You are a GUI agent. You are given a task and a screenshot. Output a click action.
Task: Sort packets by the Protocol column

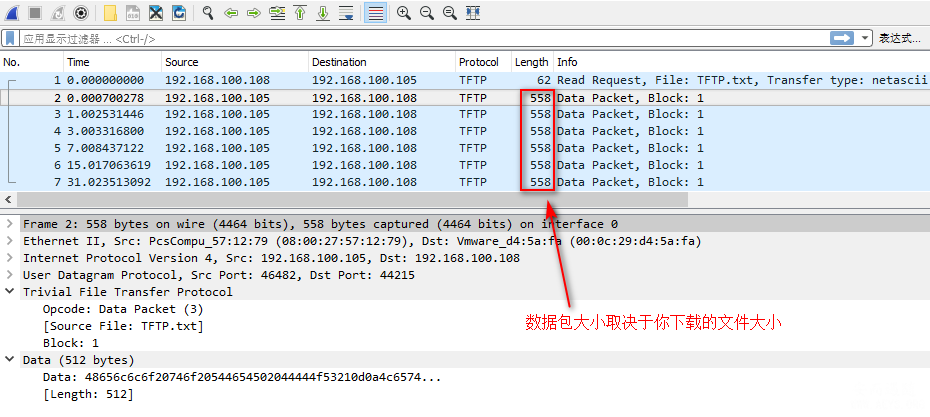pyautogui.click(x=478, y=62)
